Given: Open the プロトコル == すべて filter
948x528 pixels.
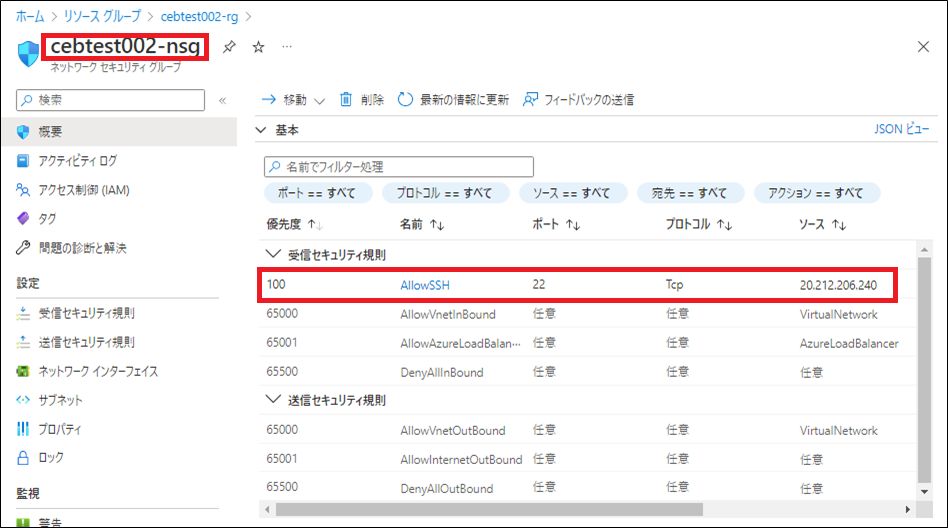Looking at the screenshot, I should pos(445,193).
